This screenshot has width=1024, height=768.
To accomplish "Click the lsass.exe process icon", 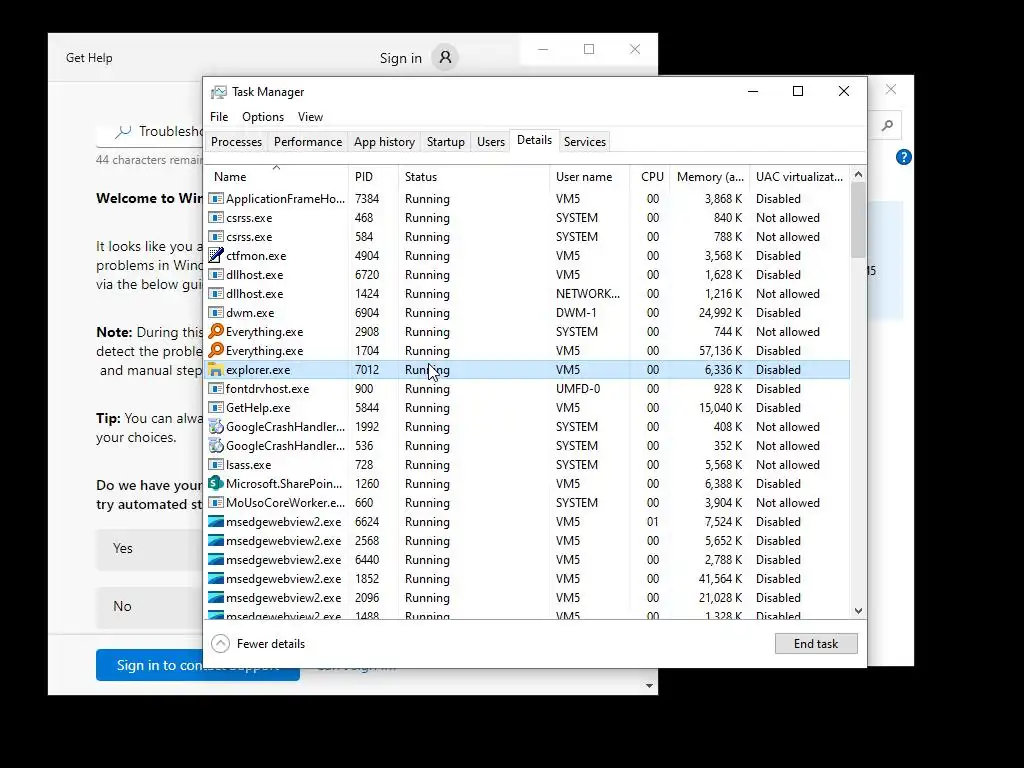I will [216, 464].
